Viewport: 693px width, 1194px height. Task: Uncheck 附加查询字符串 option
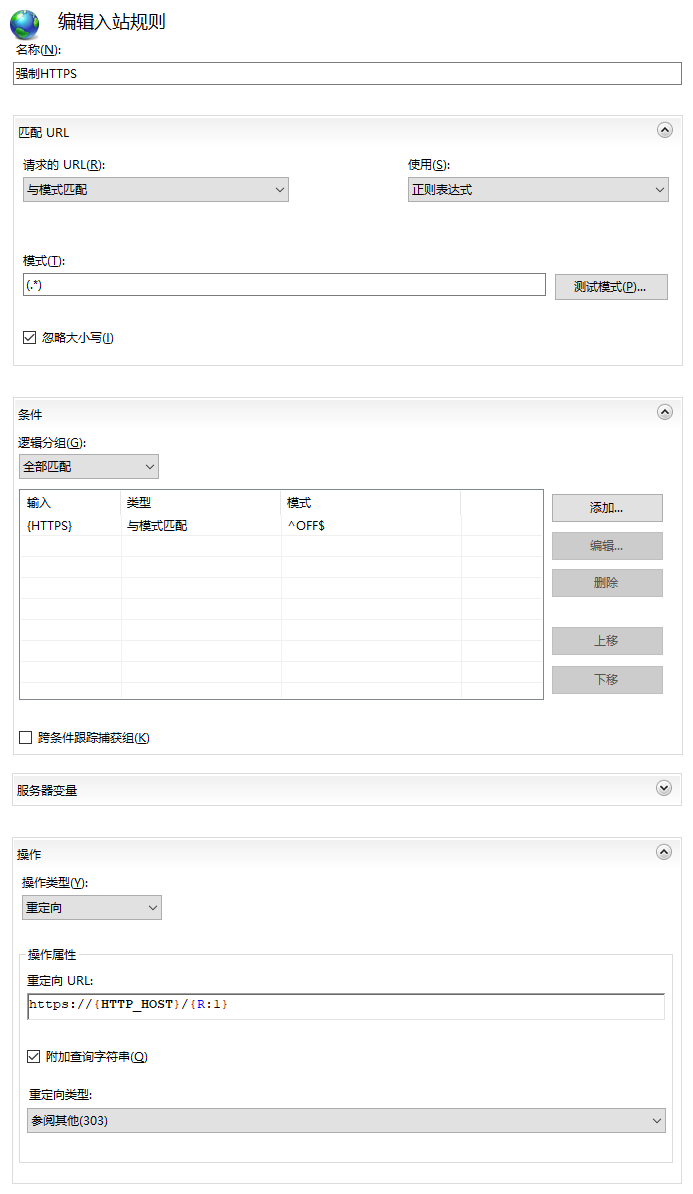pyautogui.click(x=34, y=1056)
